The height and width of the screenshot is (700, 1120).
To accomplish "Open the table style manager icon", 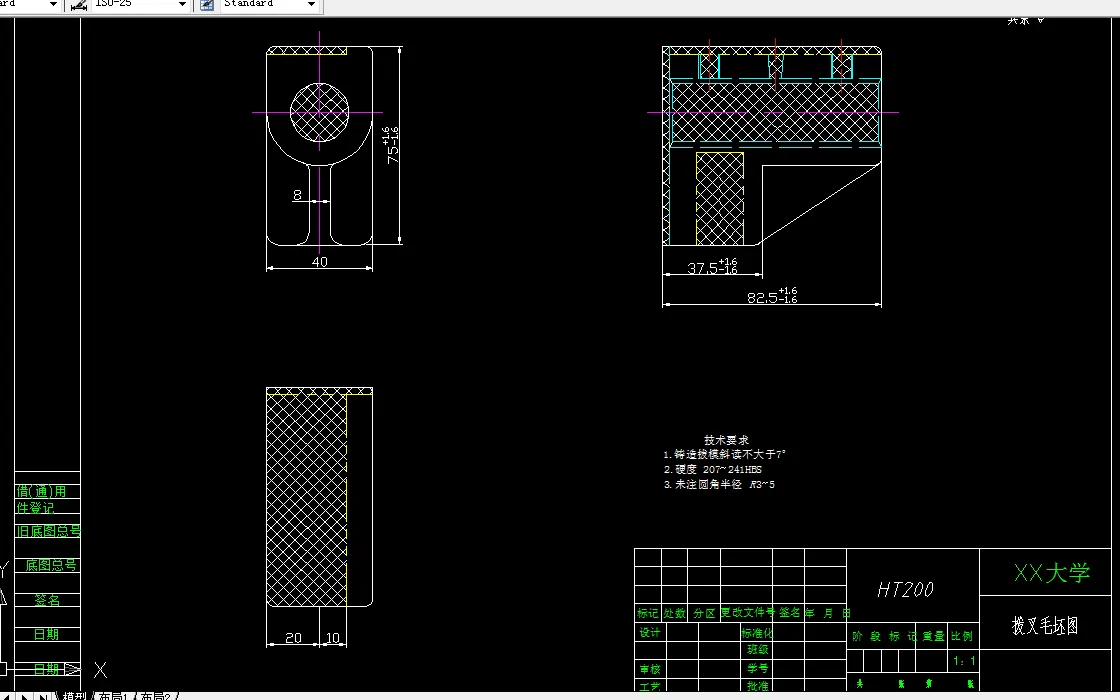I will coord(206,5).
